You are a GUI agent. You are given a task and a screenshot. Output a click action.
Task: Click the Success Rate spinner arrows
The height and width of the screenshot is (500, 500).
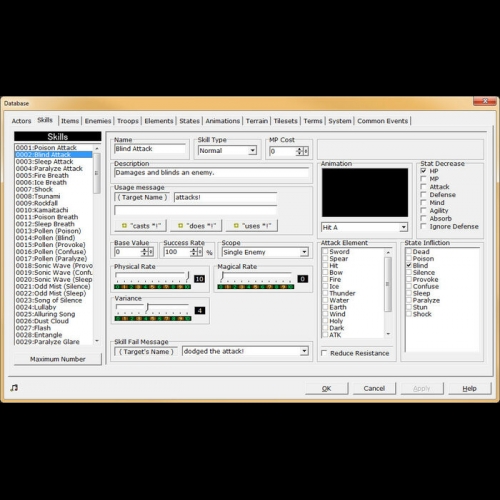[x=194, y=252]
